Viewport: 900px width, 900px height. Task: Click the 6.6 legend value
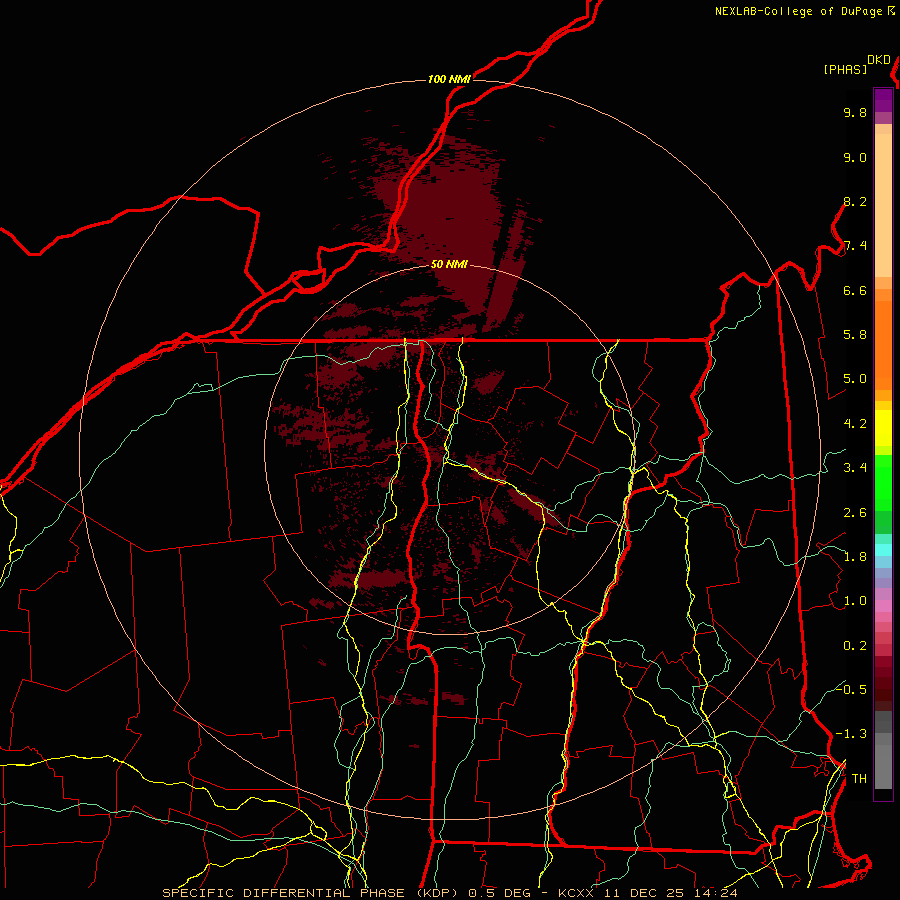855,291
